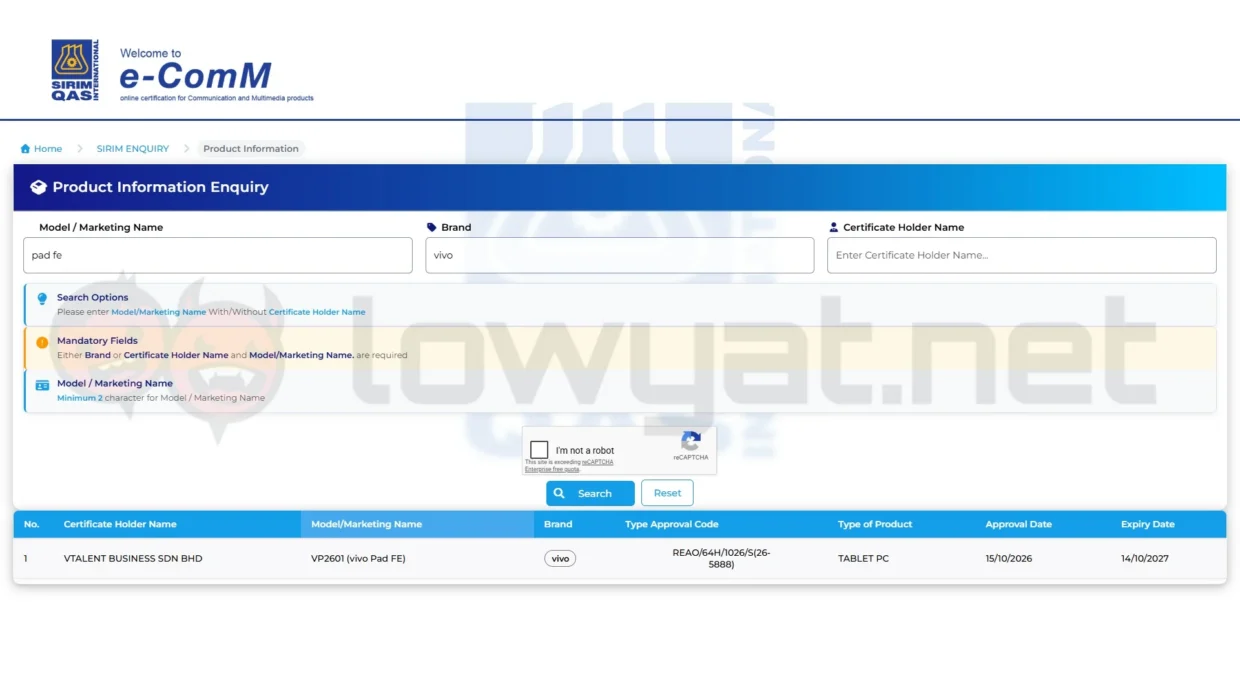The image size is (1240, 698).
Task: Sort by Type Approval Code column header
Action: [672, 524]
